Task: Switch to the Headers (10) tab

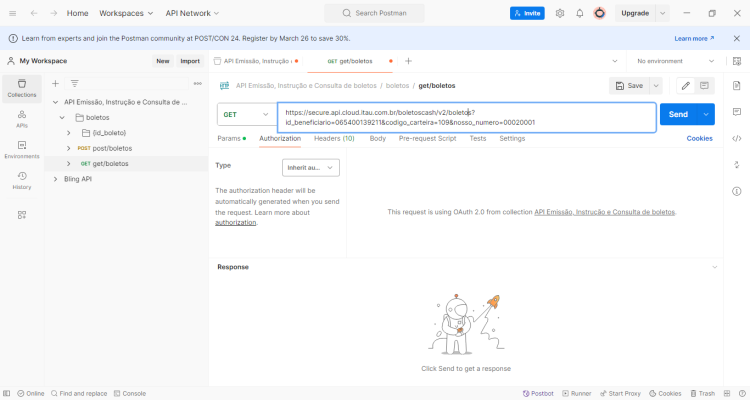Action: (x=334, y=138)
